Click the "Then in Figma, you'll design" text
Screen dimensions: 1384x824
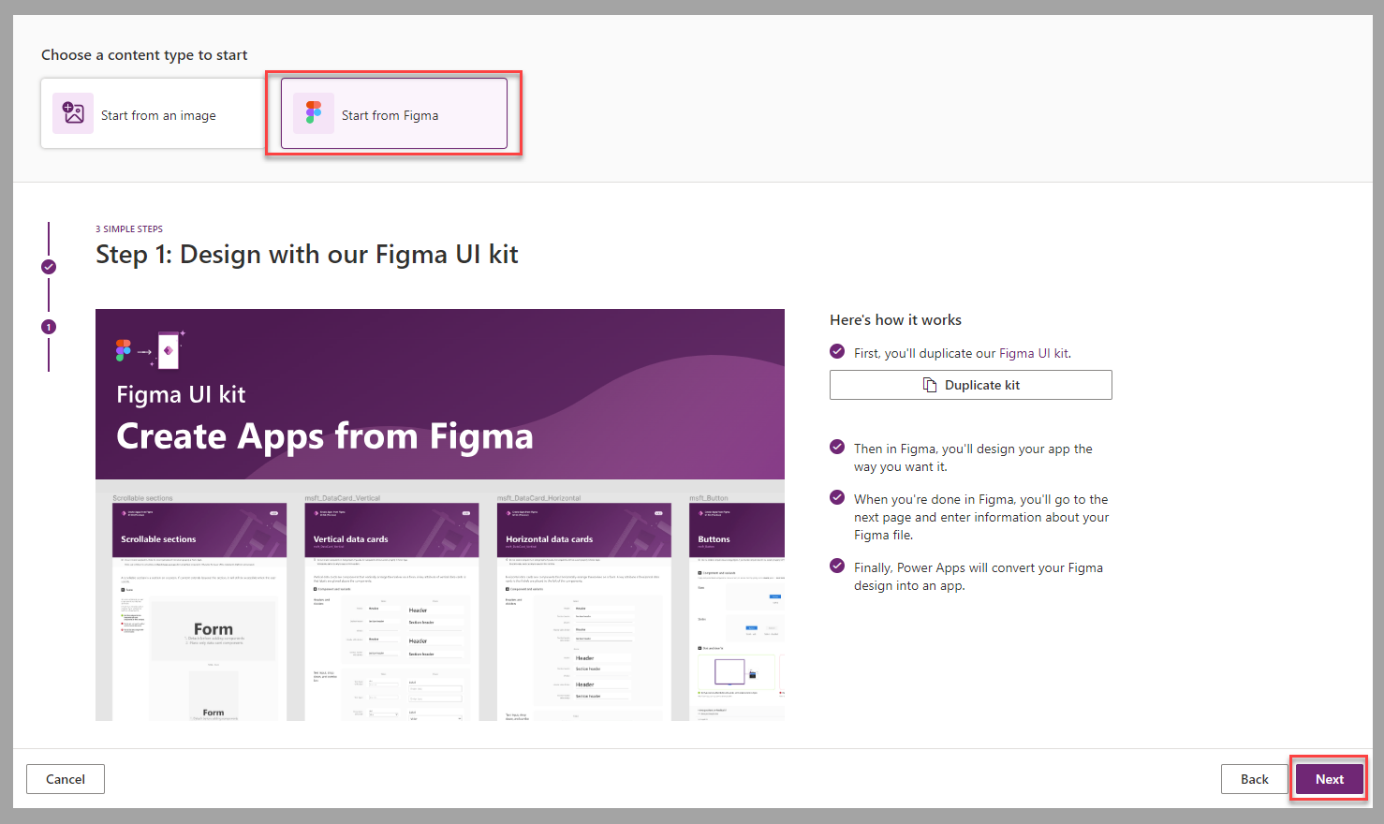973,458
